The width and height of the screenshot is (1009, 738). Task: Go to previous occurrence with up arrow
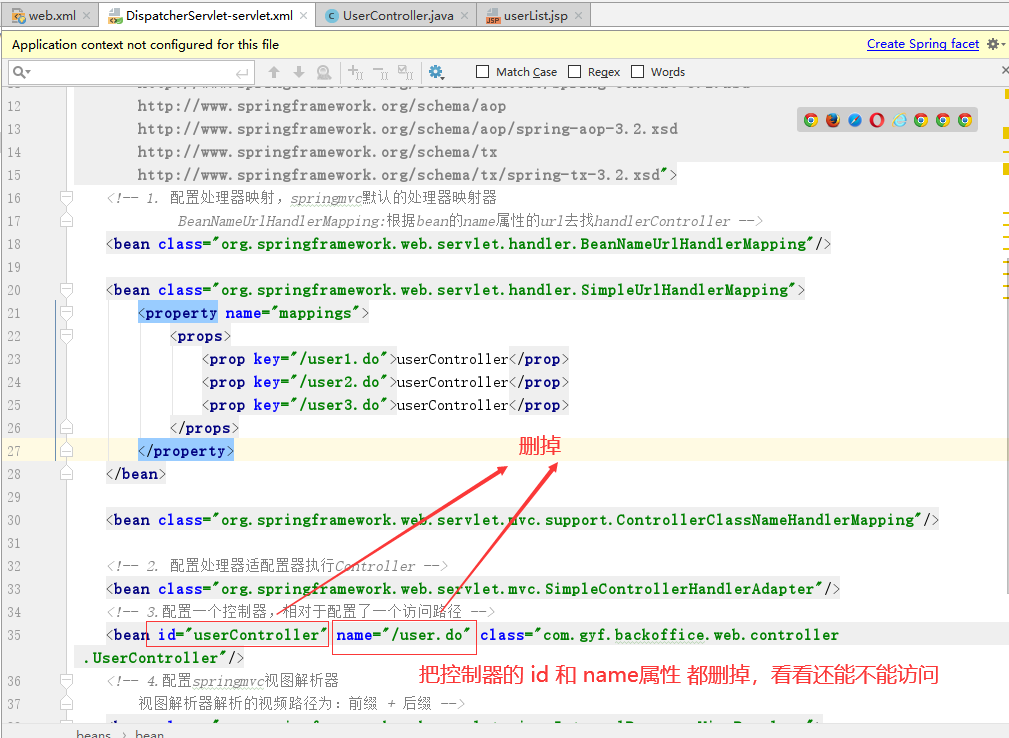(x=273, y=72)
